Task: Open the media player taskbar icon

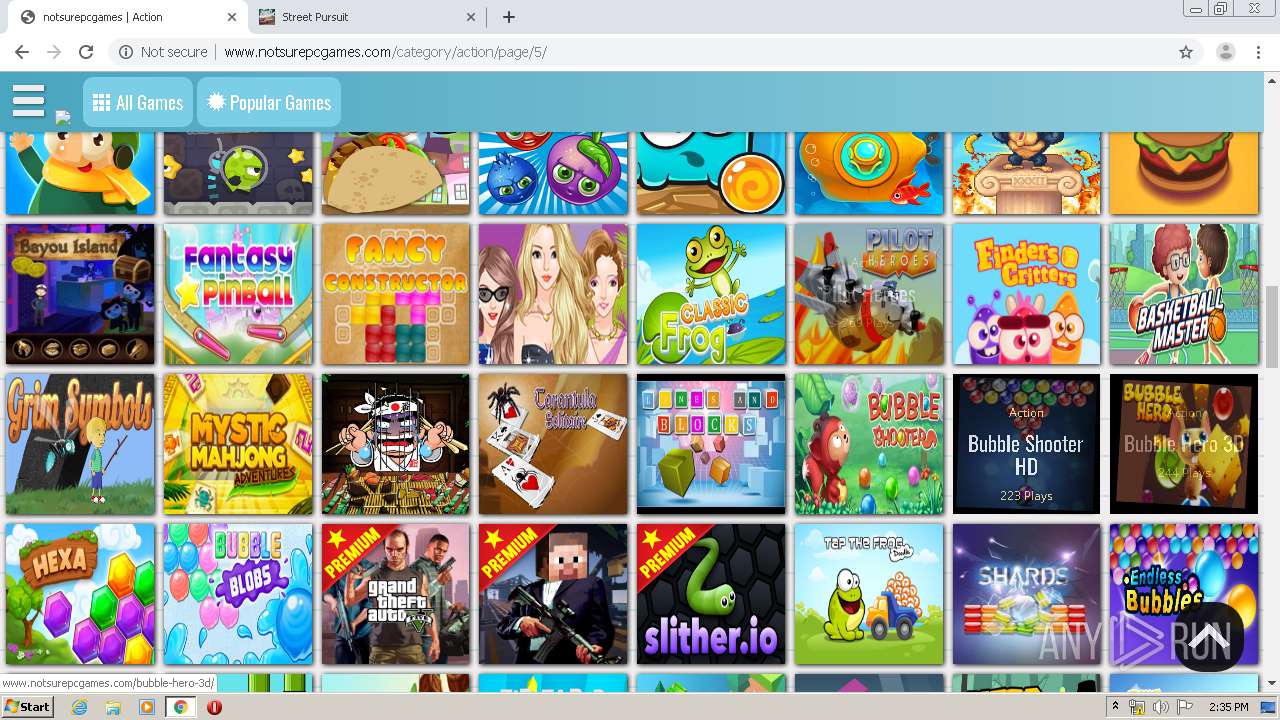Action: click(x=147, y=707)
